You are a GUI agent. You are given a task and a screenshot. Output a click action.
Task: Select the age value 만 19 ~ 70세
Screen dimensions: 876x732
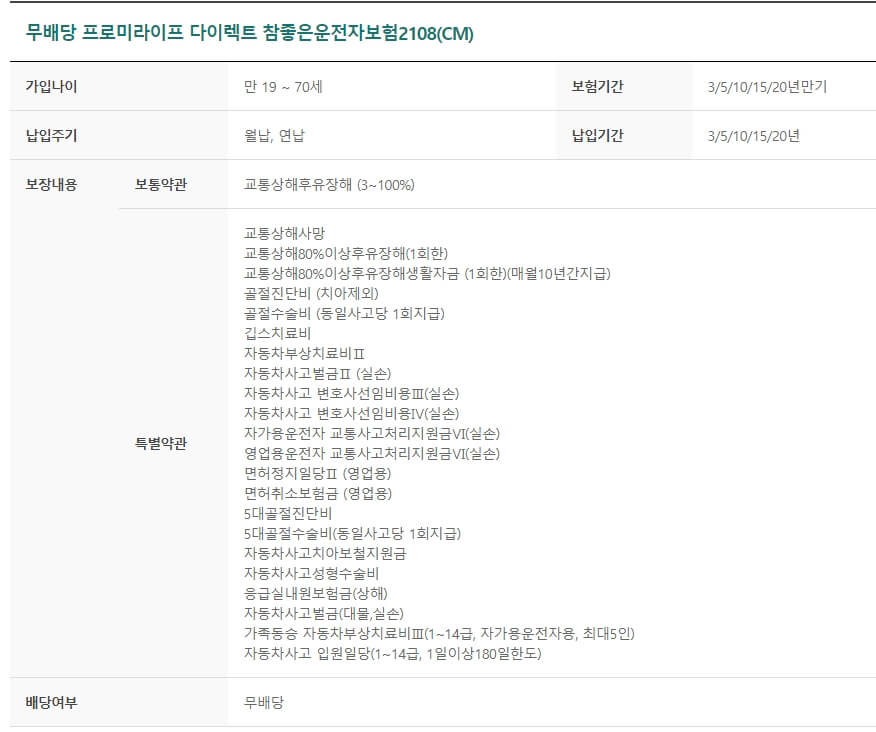pos(283,87)
